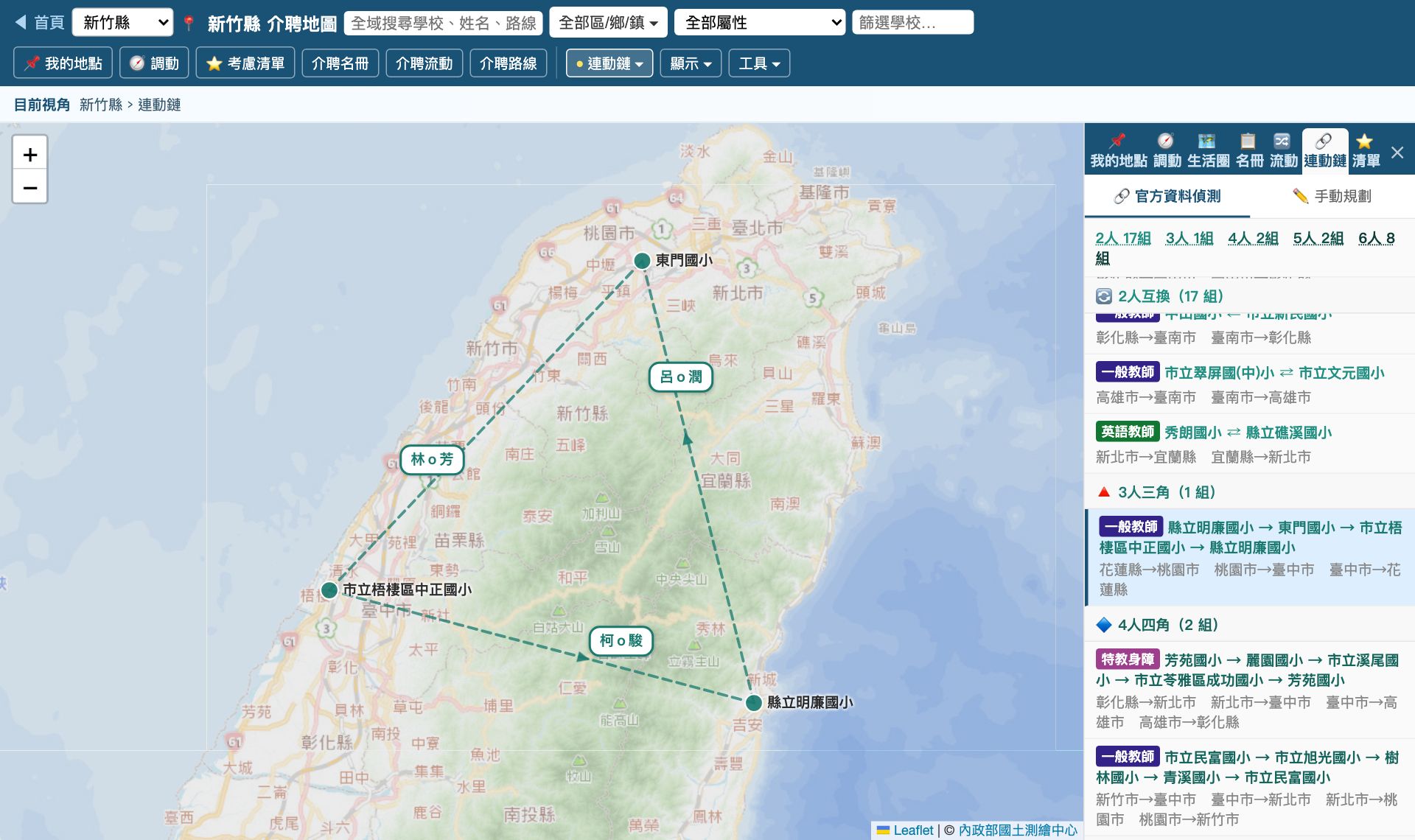Open the 介聘流動 button

424,63
